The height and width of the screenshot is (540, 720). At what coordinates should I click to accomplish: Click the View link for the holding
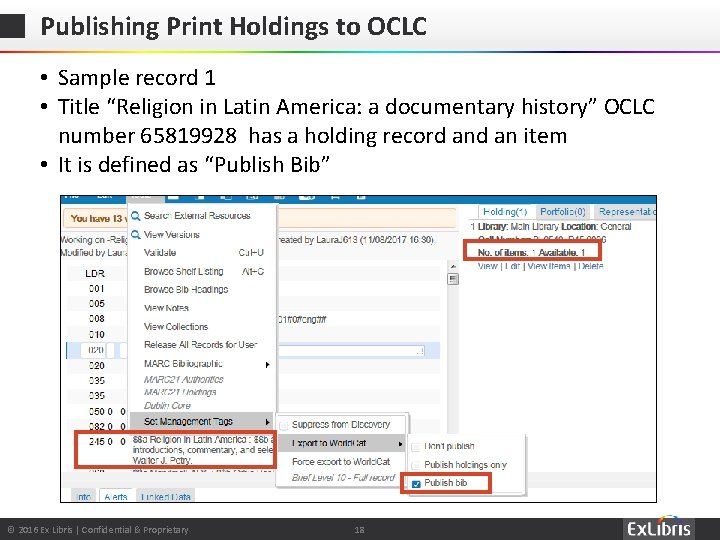point(487,266)
